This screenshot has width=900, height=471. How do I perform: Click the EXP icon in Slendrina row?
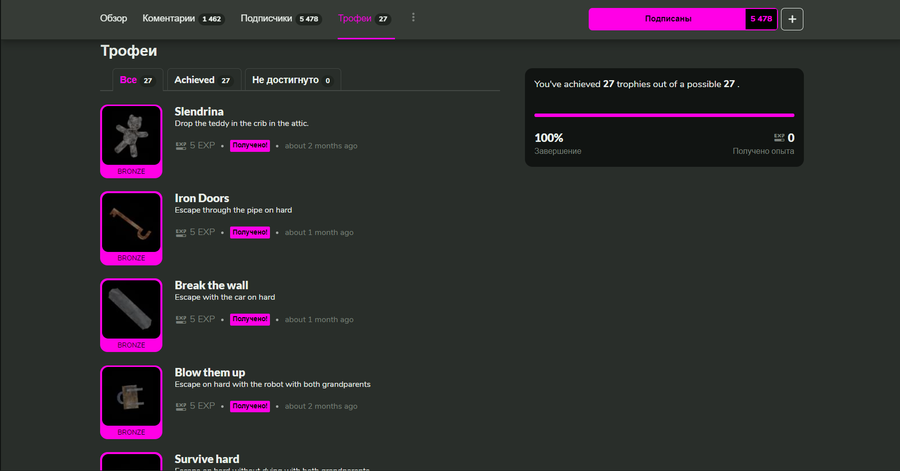tap(181, 146)
